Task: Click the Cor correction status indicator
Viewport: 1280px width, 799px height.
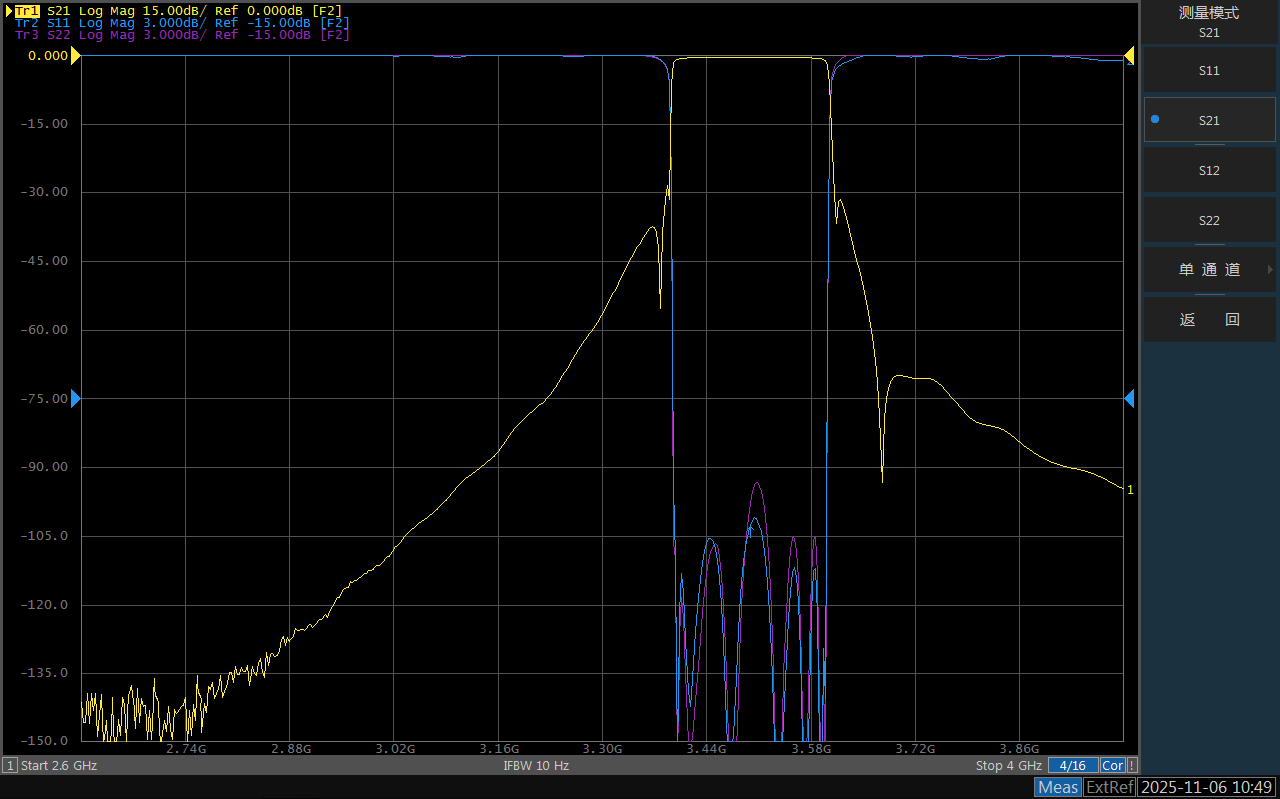Action: (x=1113, y=766)
